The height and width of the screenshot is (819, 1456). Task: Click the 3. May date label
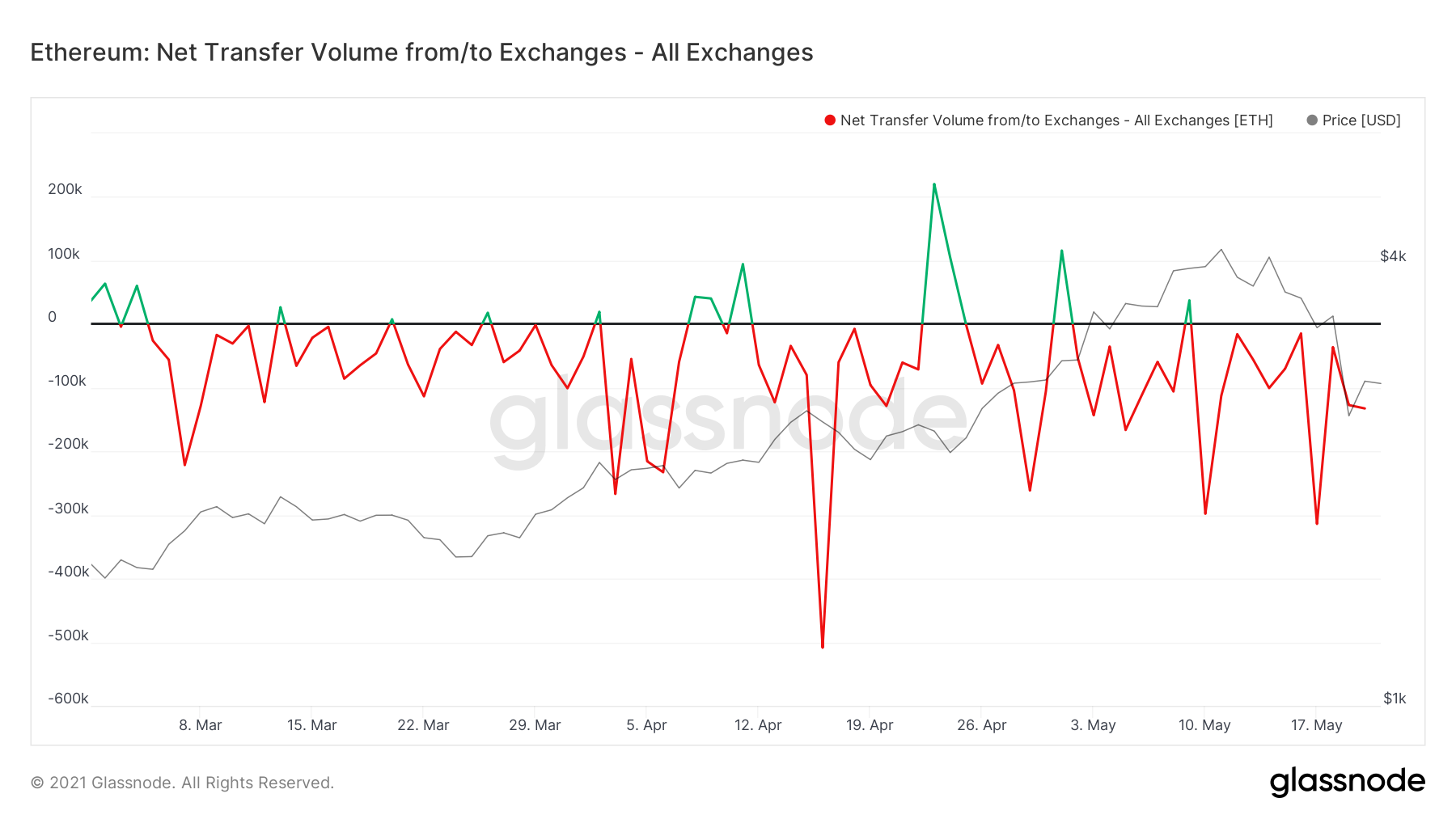(1093, 725)
